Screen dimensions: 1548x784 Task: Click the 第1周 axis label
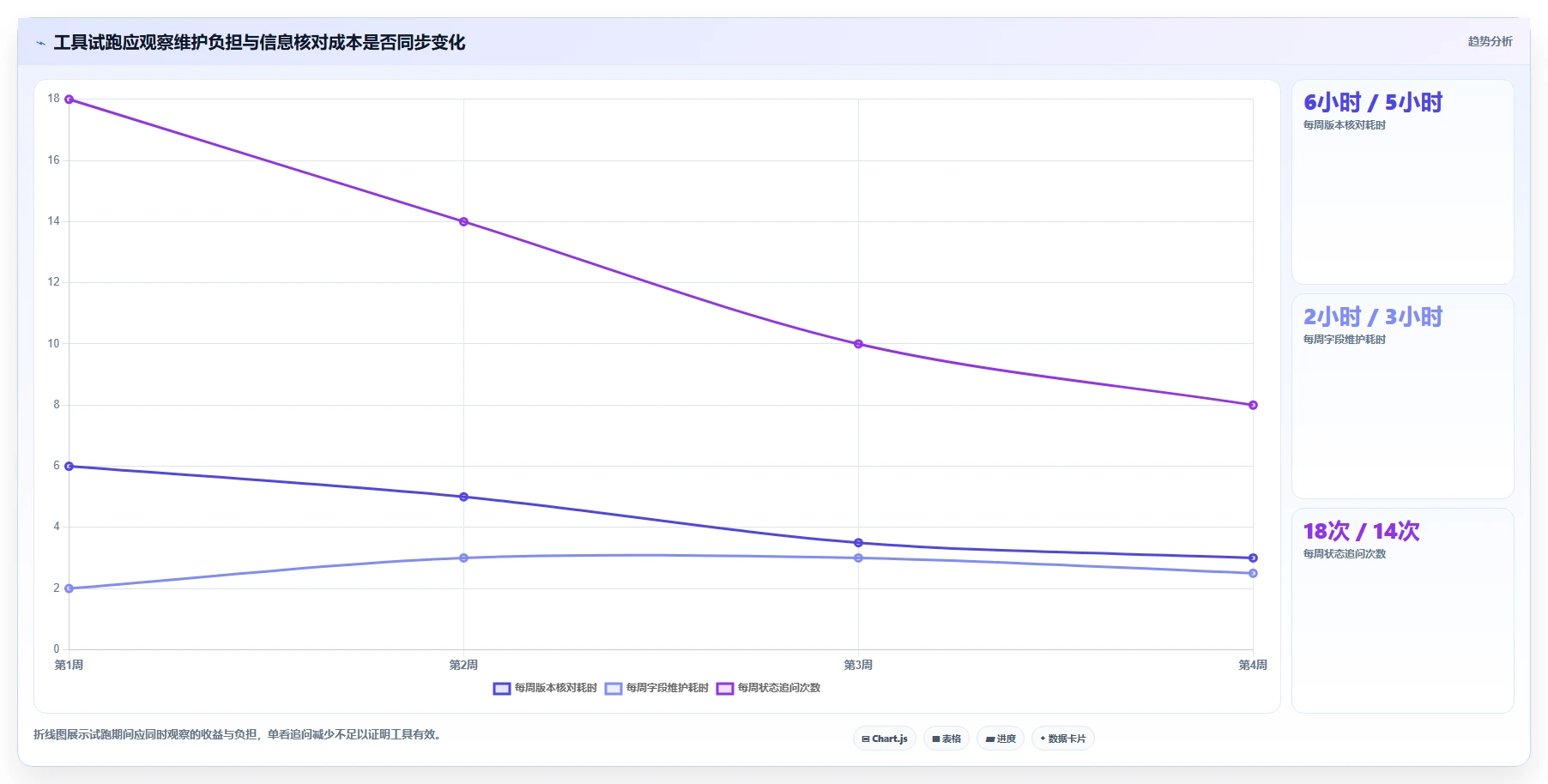69,665
